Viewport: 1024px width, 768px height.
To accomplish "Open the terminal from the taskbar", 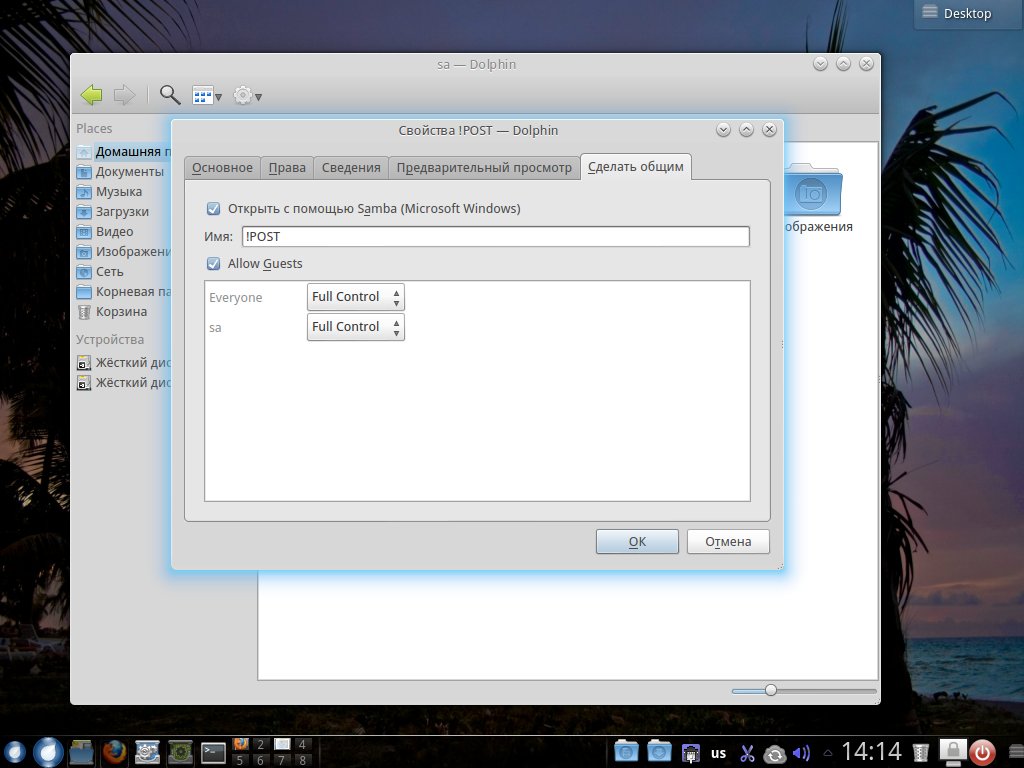I will 213,752.
